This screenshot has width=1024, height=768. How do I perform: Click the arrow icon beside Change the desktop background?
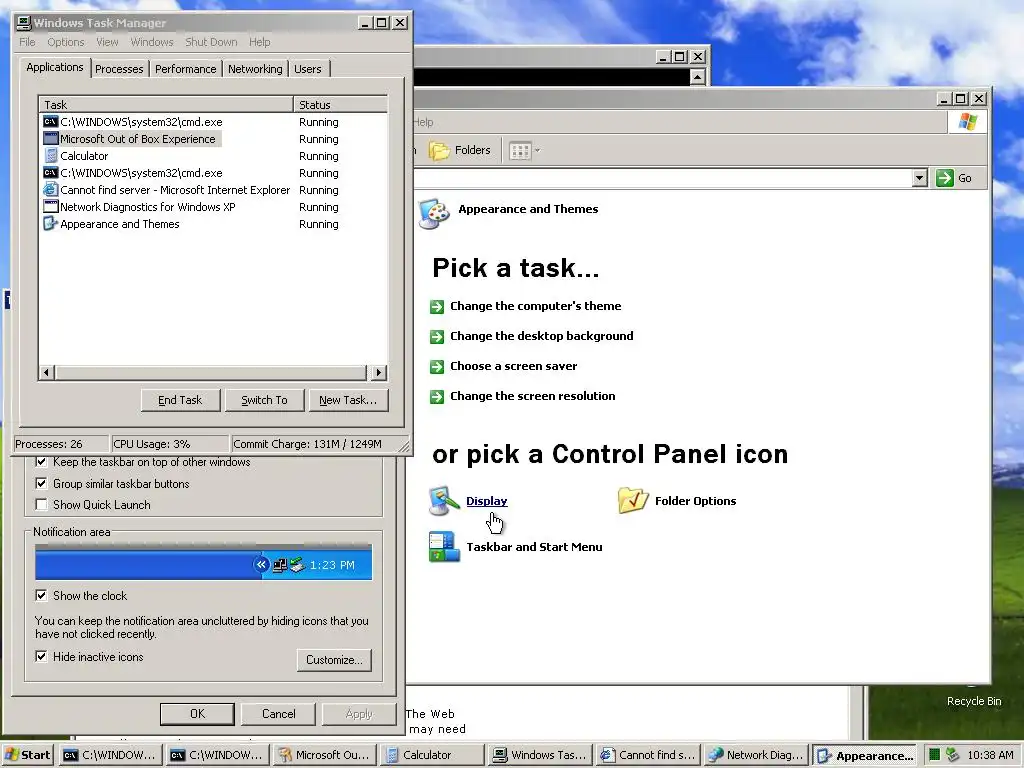(437, 336)
